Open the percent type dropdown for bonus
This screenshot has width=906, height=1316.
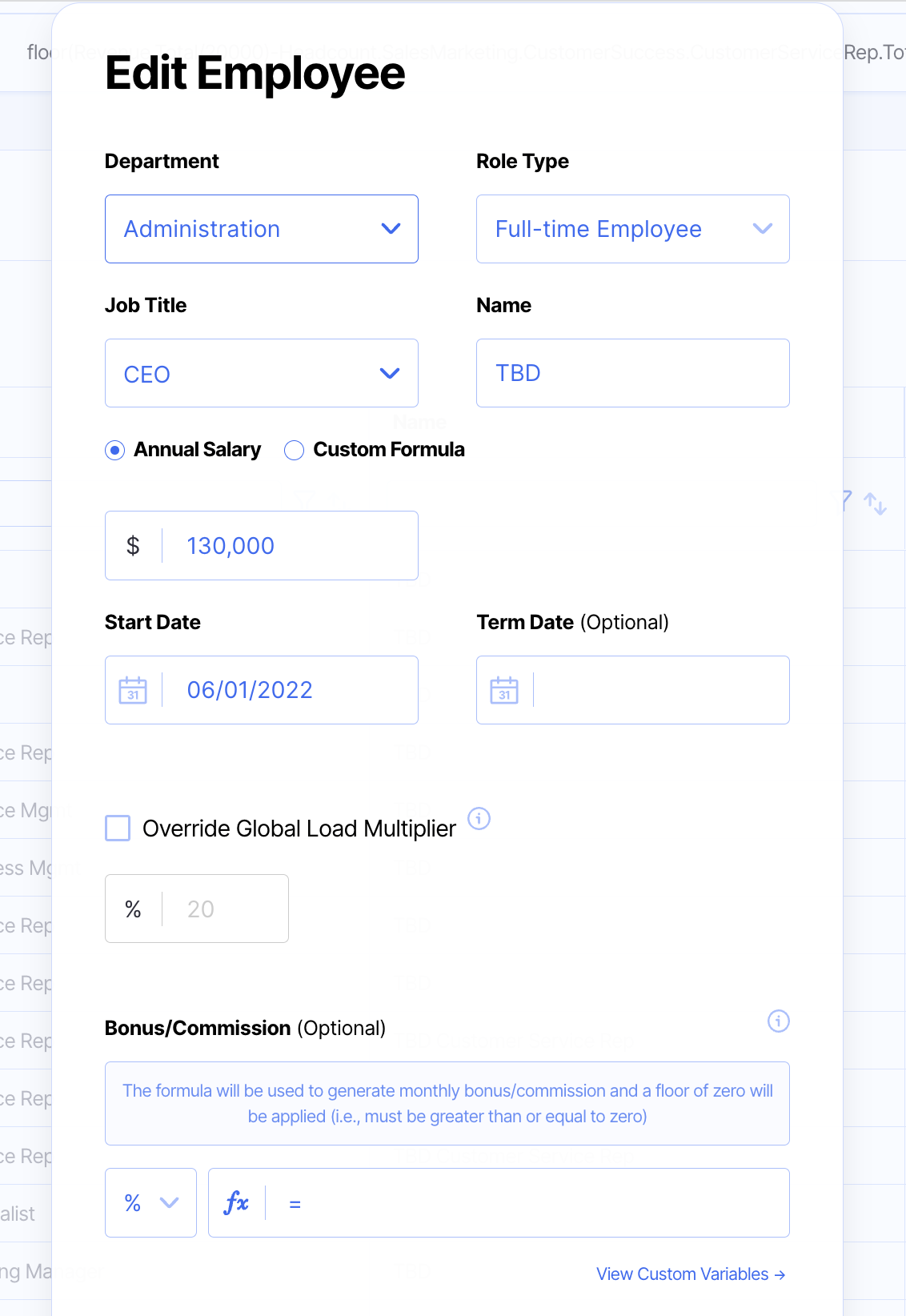[x=150, y=1202]
